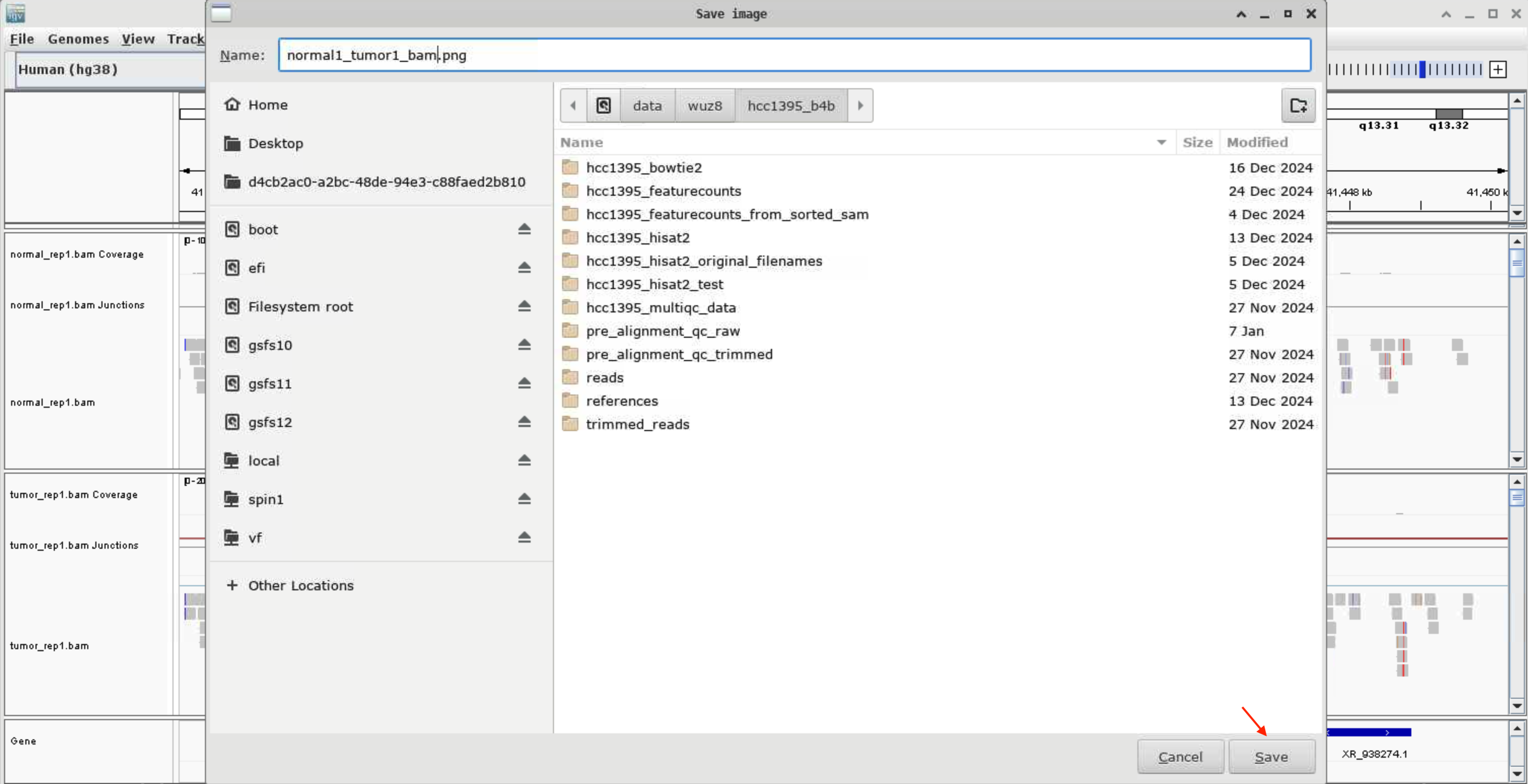This screenshot has height=784, width=1528.
Task: Eject the gsfs10 volume
Action: click(x=524, y=345)
